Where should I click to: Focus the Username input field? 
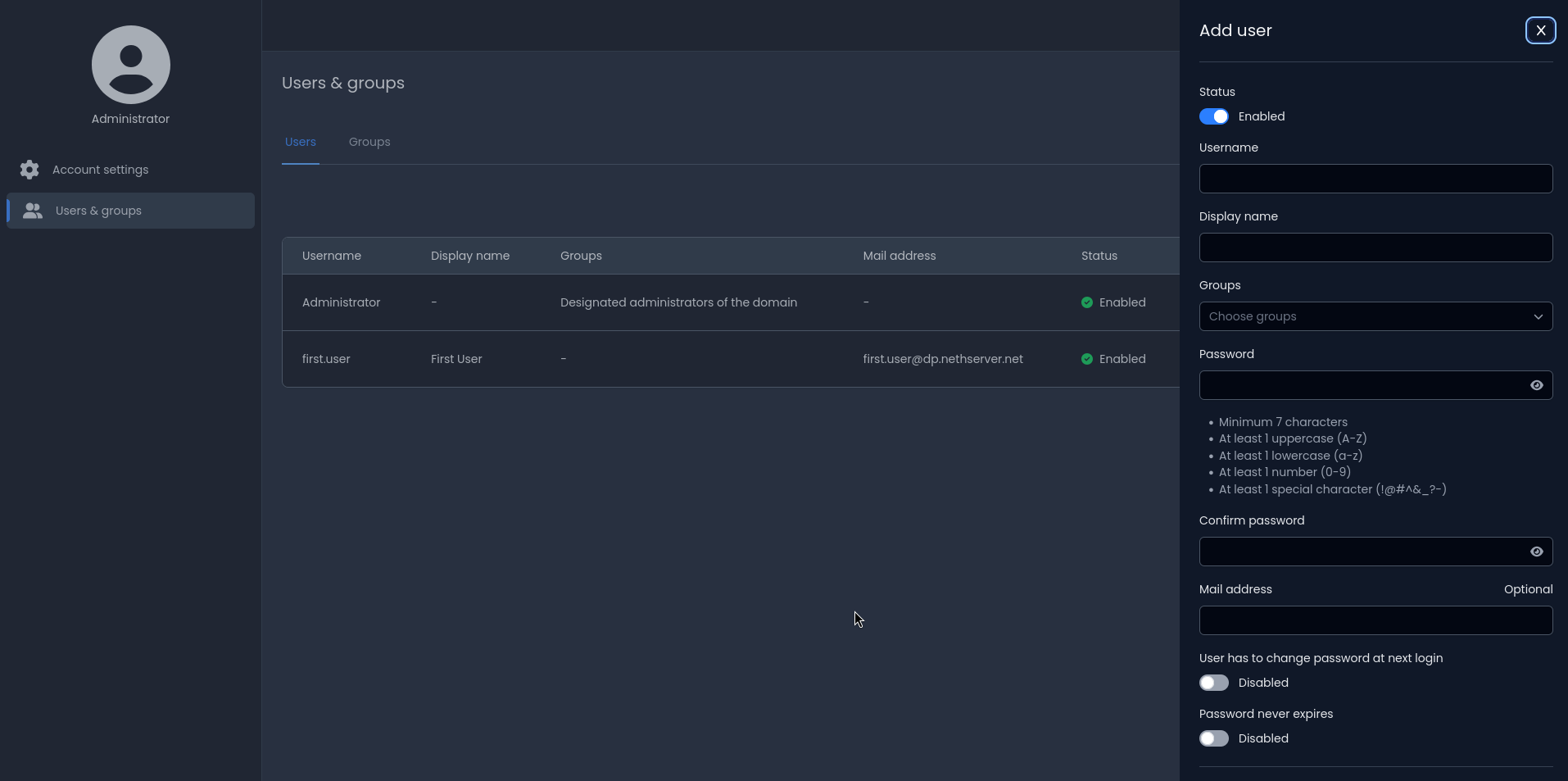(x=1375, y=179)
